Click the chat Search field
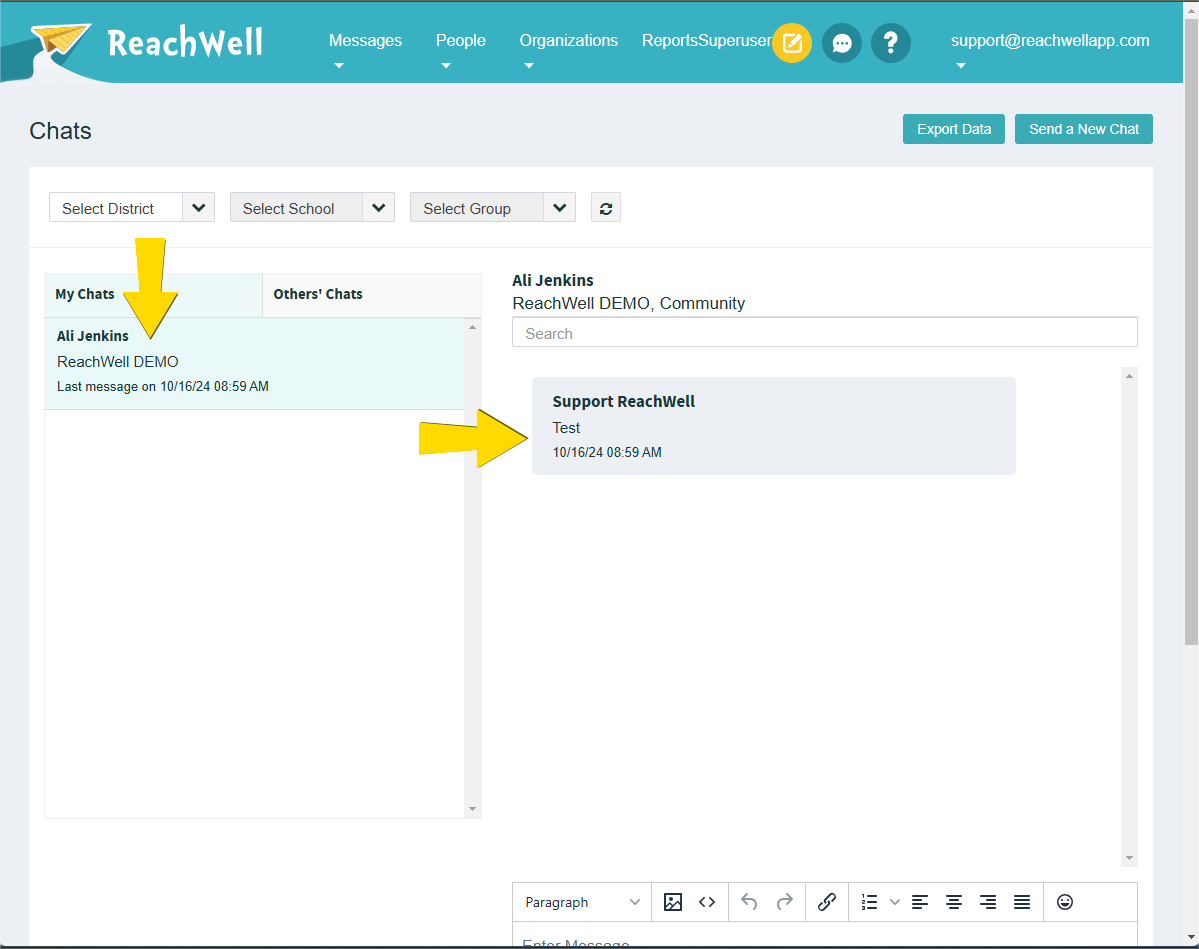Viewport: 1199px width, 949px height. pos(824,333)
